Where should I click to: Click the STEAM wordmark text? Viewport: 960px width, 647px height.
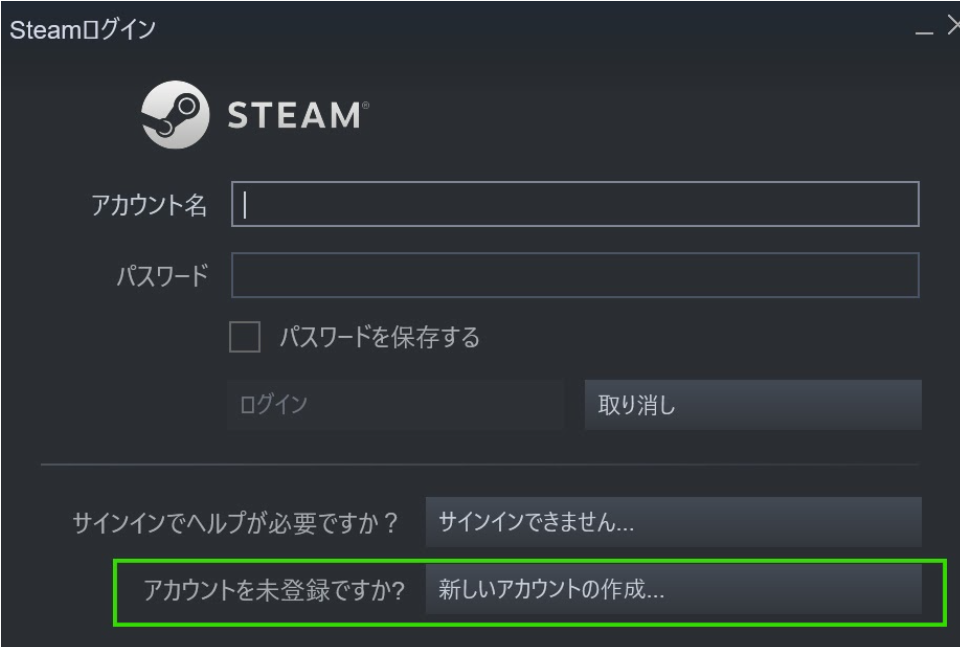click(x=294, y=116)
